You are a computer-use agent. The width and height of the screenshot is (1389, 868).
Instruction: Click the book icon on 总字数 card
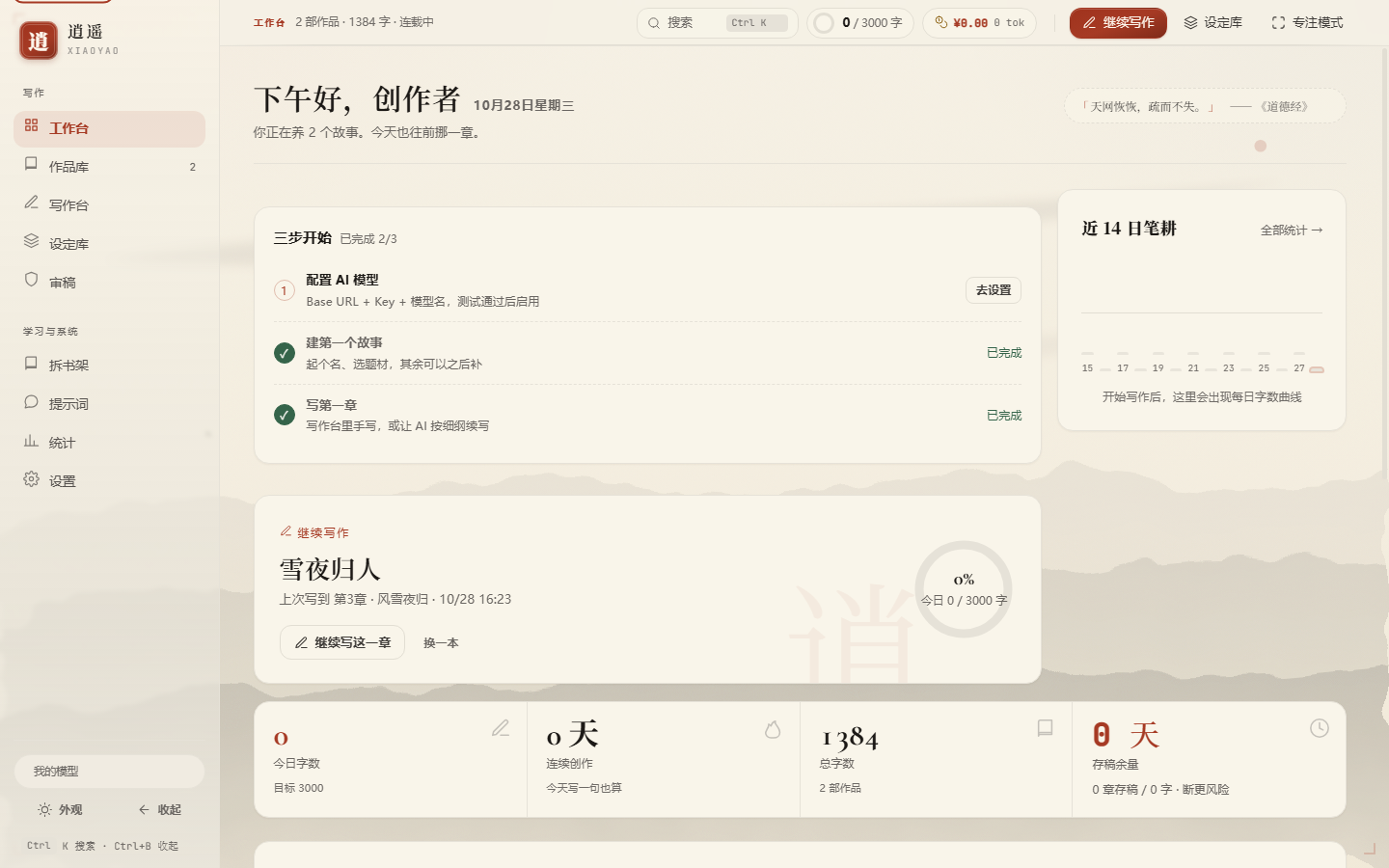coord(1045,728)
